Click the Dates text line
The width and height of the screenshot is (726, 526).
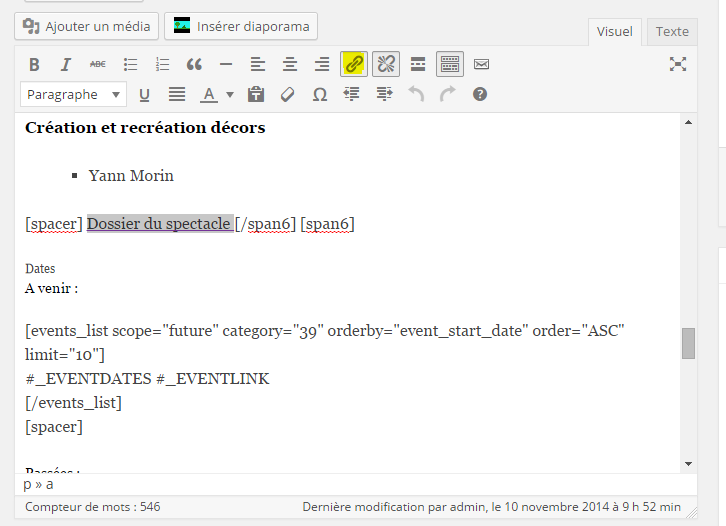click(40, 269)
